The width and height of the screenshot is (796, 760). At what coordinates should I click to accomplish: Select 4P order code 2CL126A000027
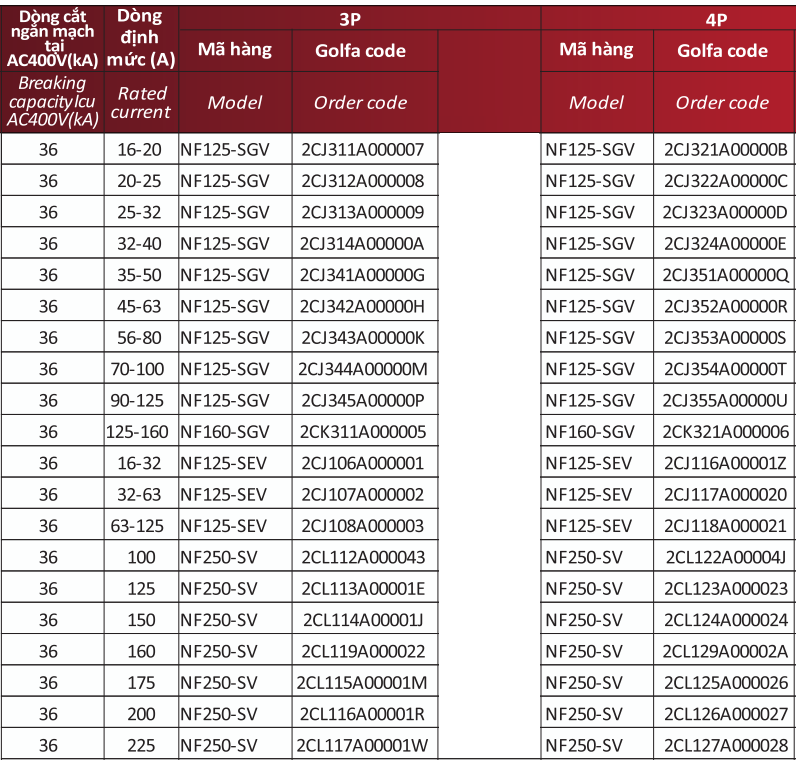[x=726, y=714]
